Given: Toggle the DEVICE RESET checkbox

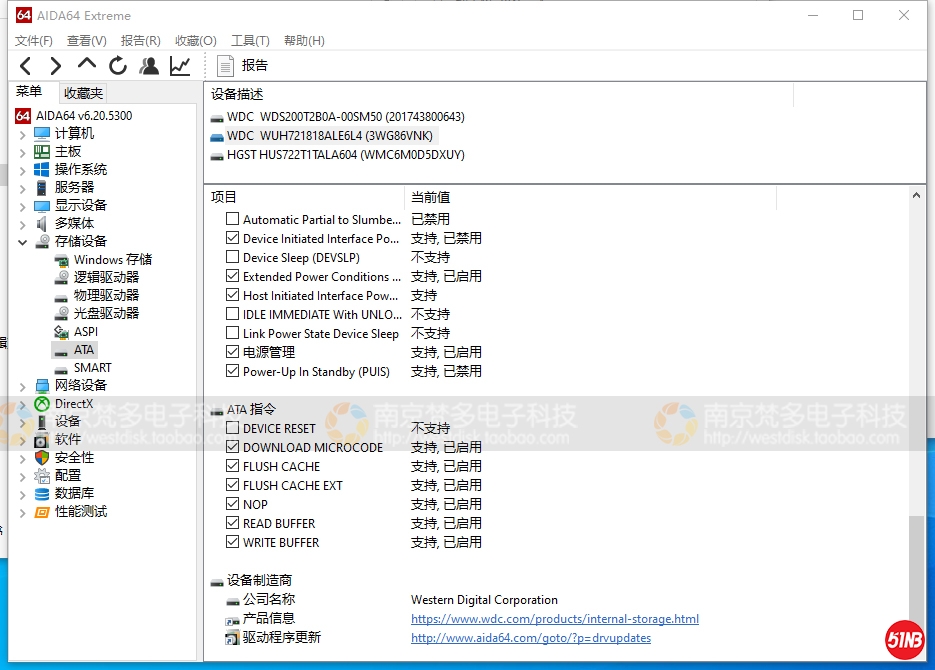Looking at the screenshot, I should tap(233, 428).
